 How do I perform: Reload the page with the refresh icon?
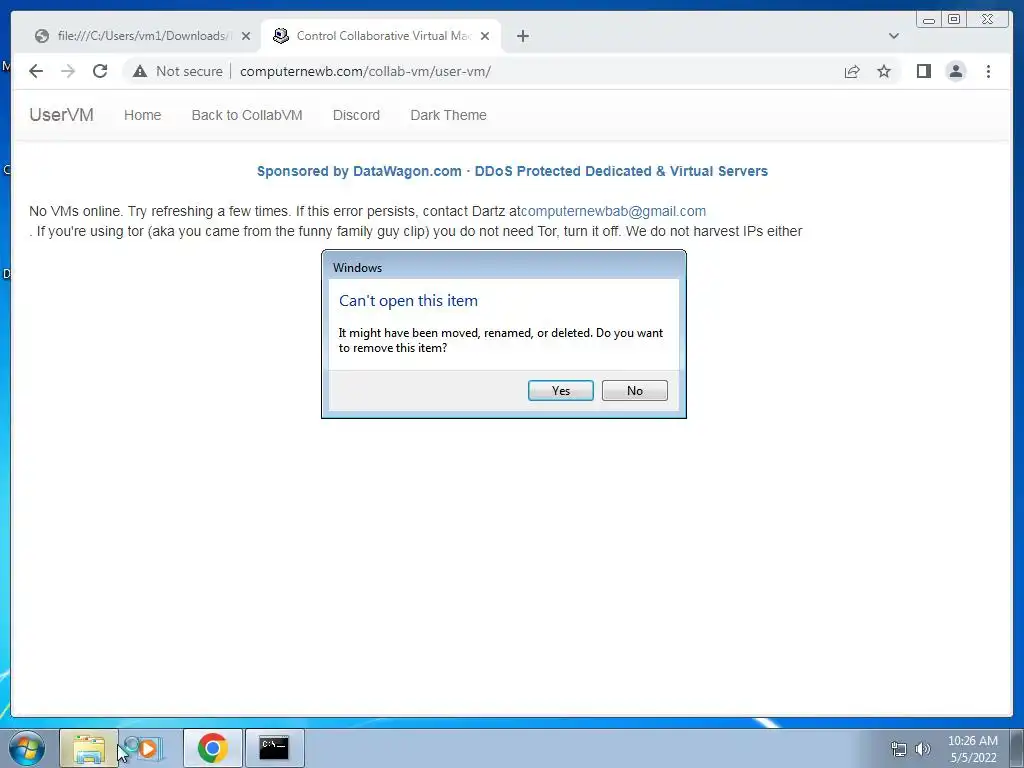pos(100,71)
